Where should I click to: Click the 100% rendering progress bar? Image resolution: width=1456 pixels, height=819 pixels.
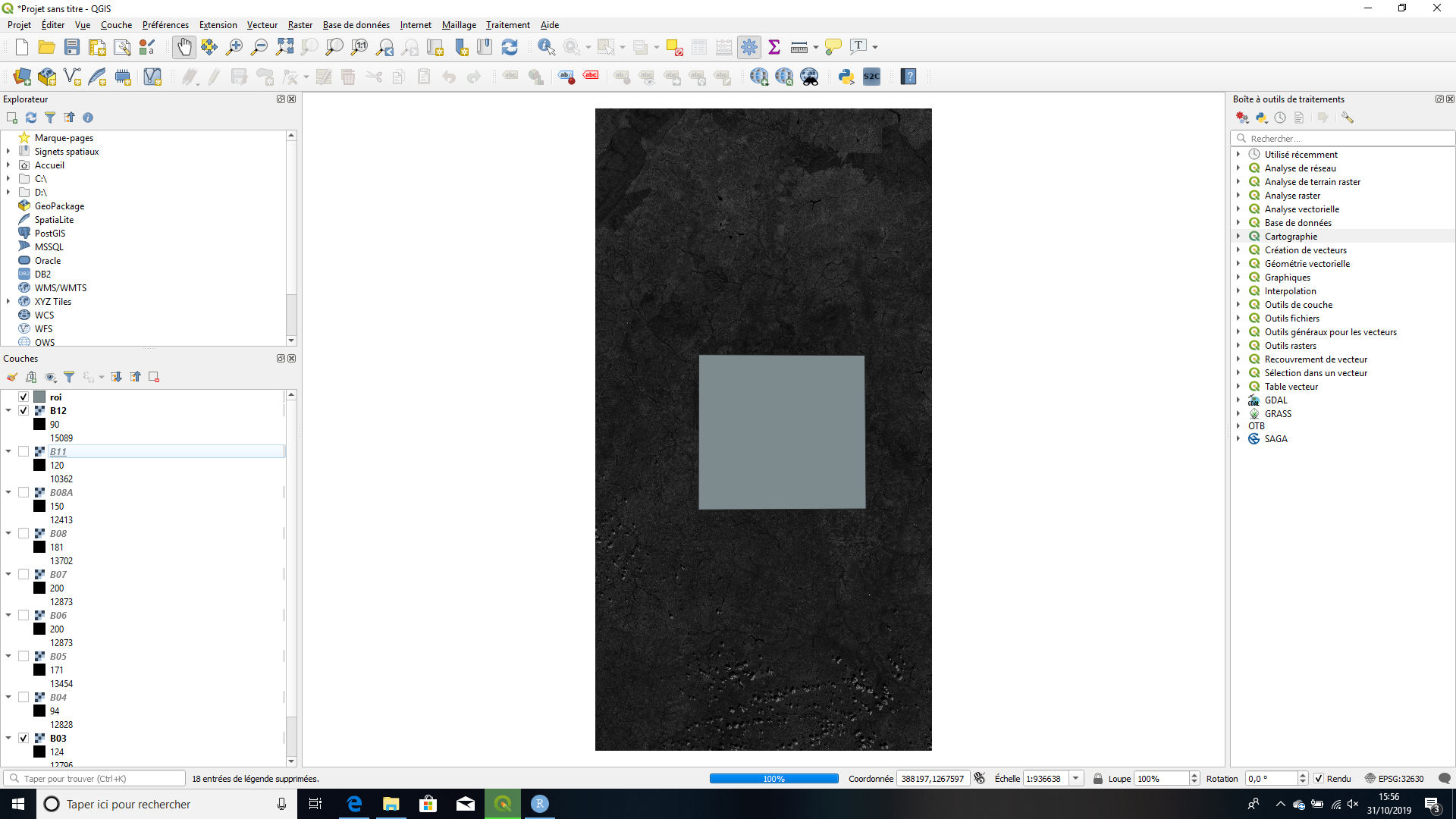pyautogui.click(x=773, y=779)
